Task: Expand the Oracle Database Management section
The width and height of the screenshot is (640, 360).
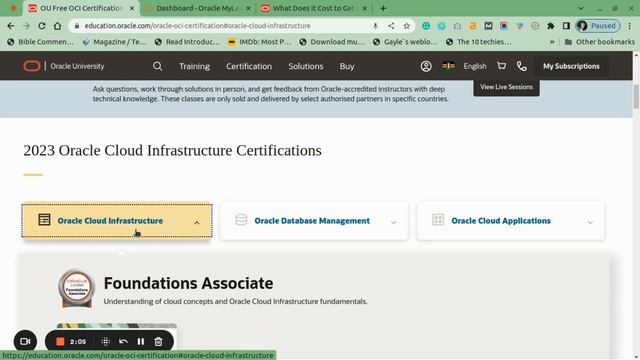Action: click(x=314, y=220)
